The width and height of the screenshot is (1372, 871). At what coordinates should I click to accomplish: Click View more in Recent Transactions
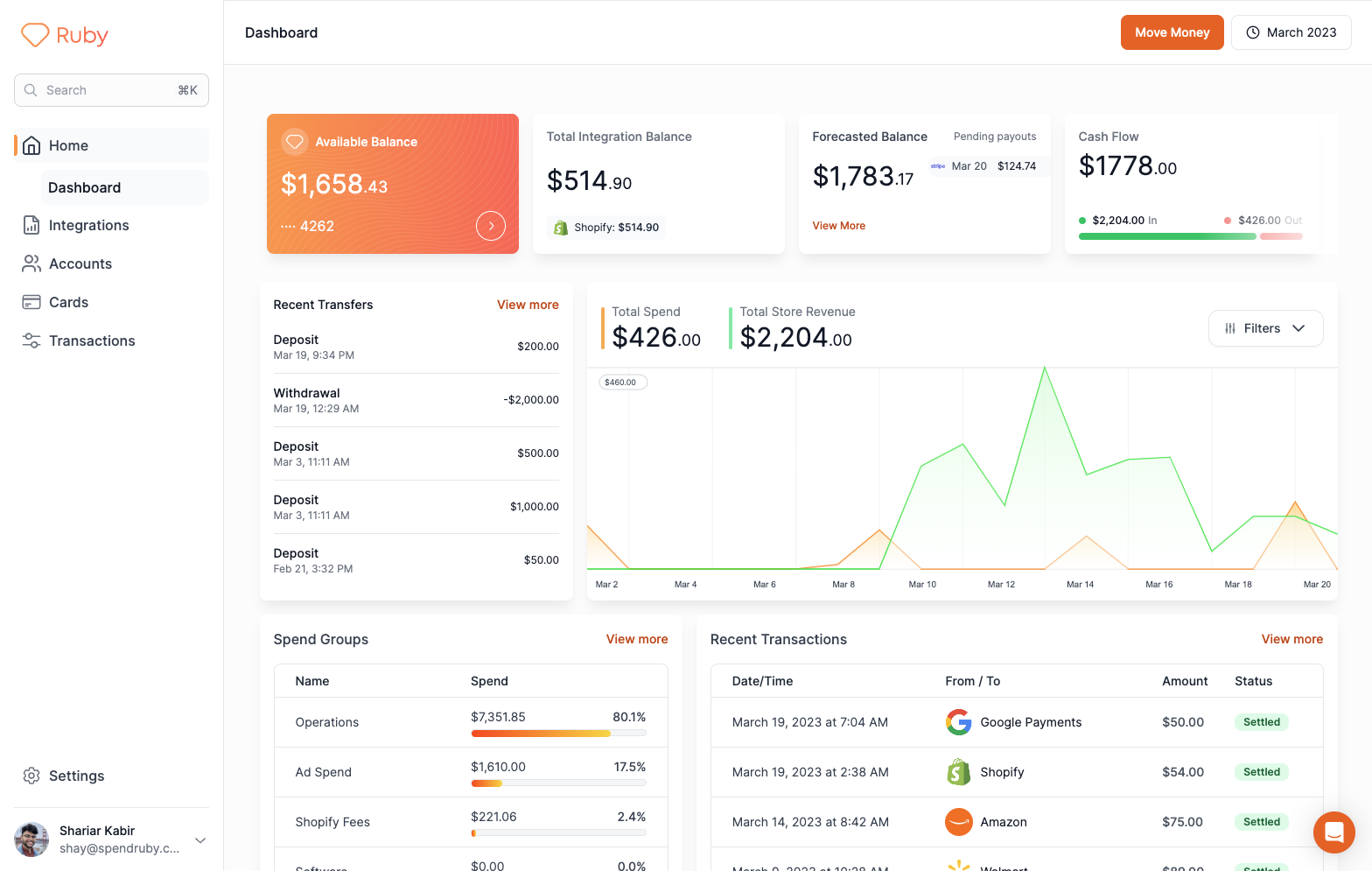(1291, 639)
